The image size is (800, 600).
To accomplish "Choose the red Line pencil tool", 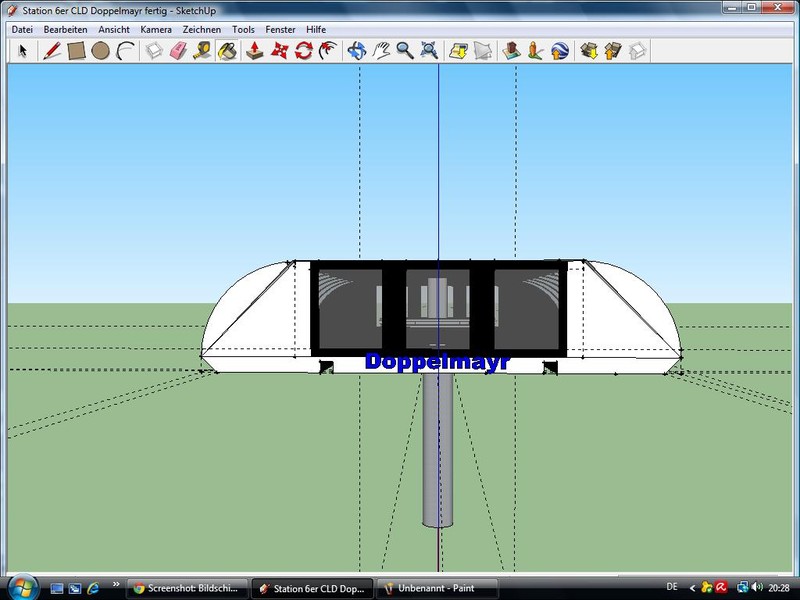I will point(52,51).
